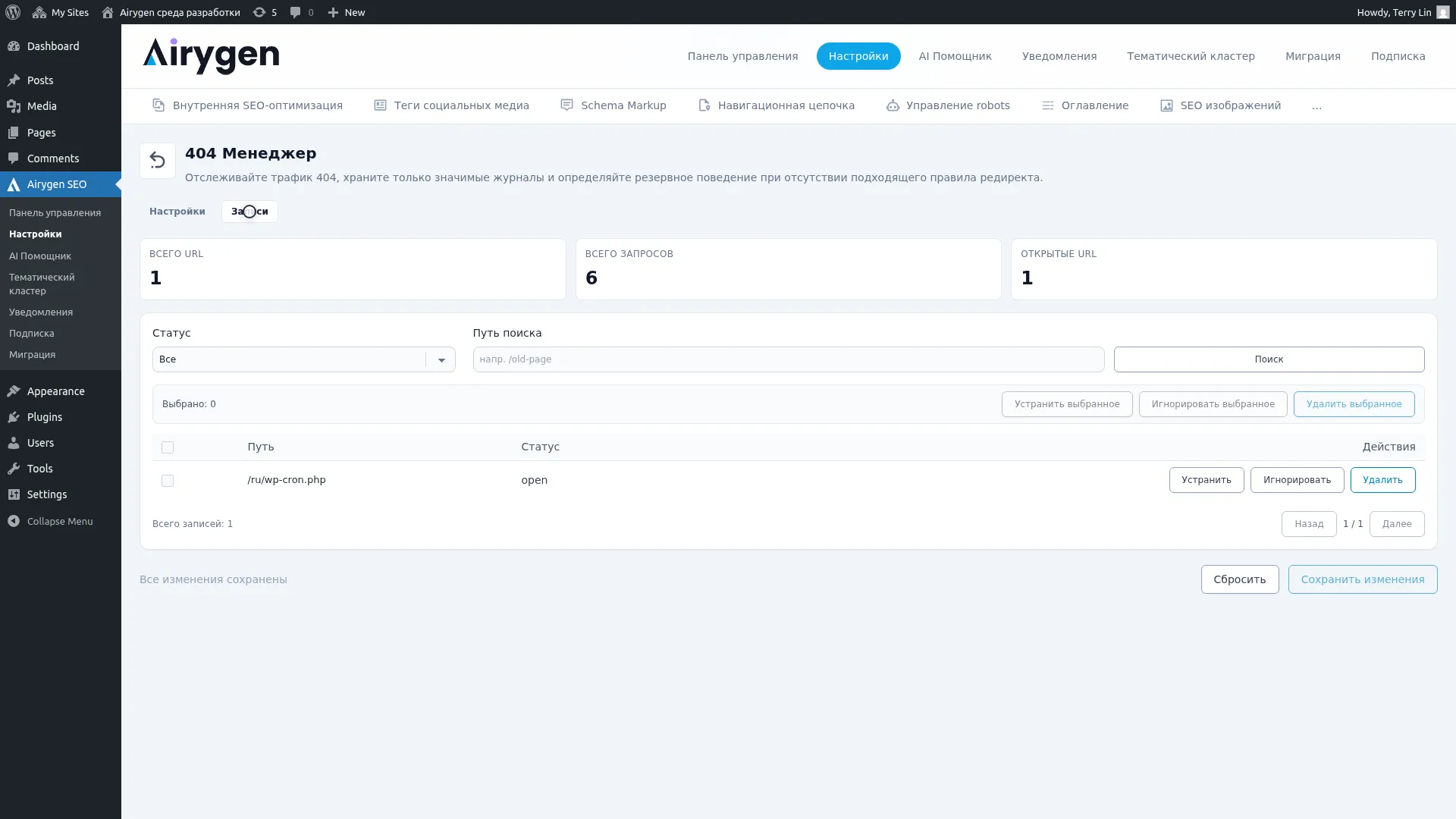
Task: Open Уведомления in the top navigation
Action: [1059, 56]
